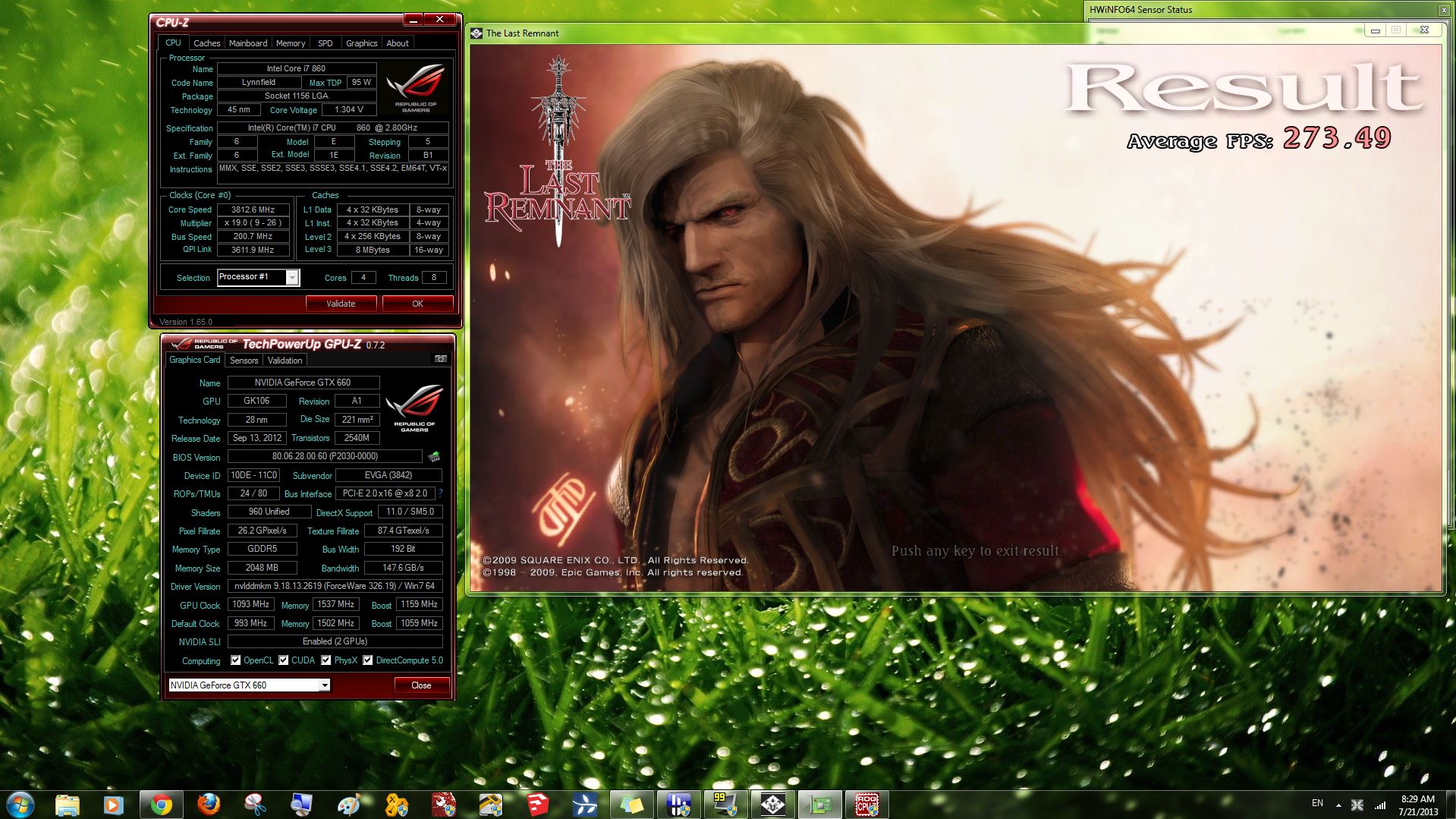The image size is (1456, 819).
Task: Select the CPU tab in CPU-Z
Action: pos(174,43)
